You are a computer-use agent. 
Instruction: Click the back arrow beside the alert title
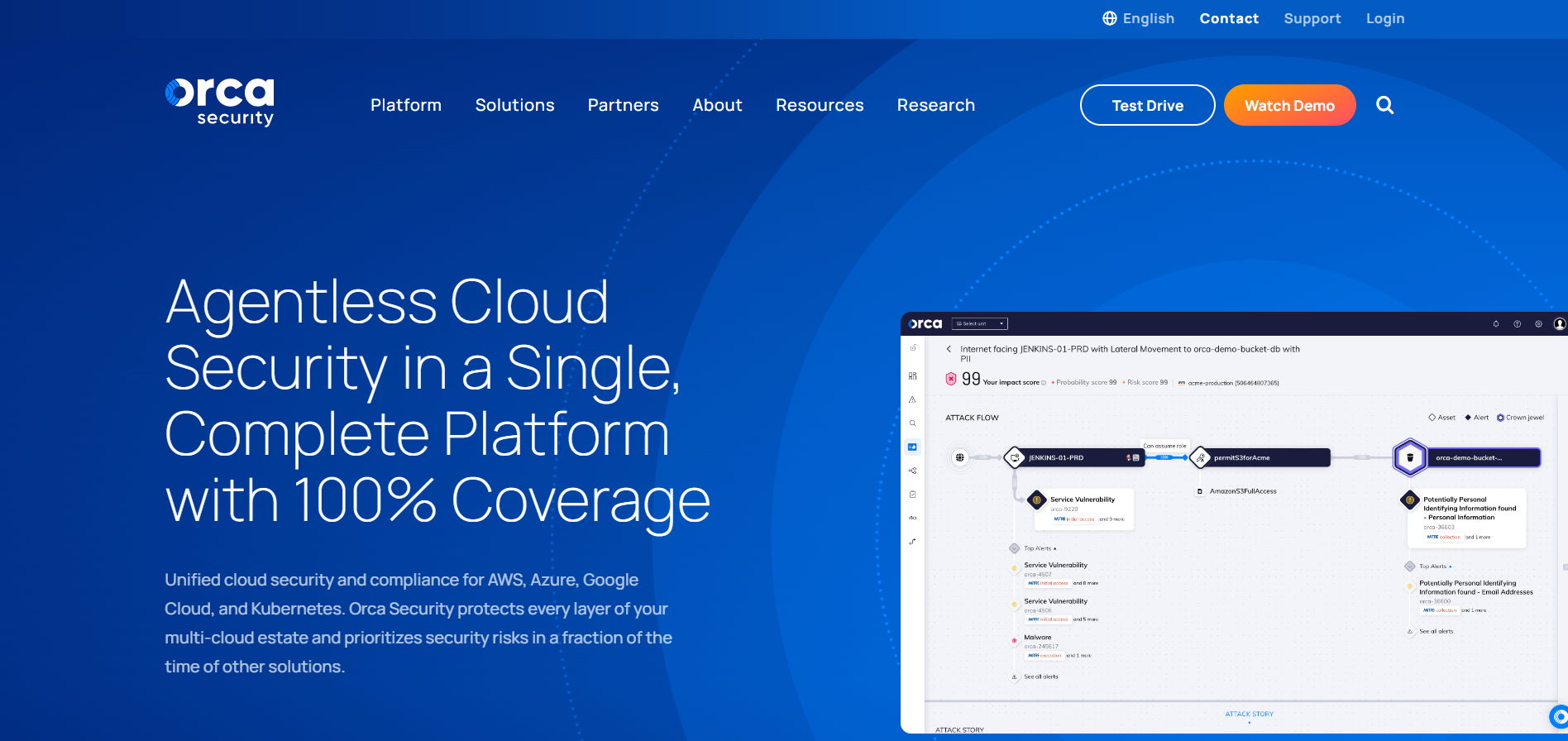(x=949, y=349)
